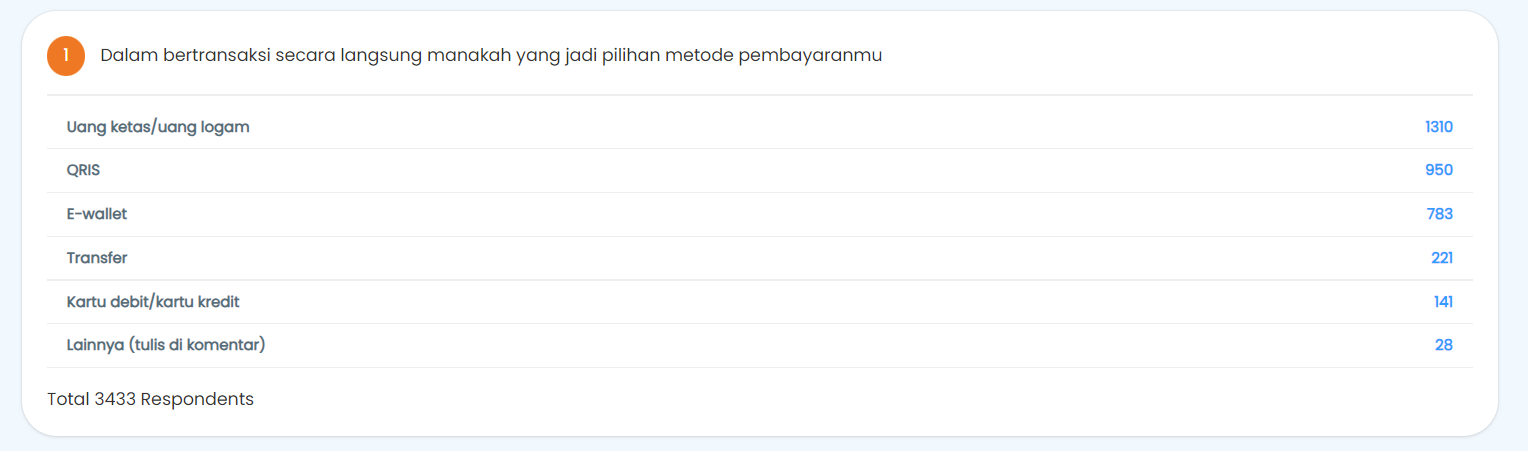Pick the Transfer option label
Image resolution: width=1528 pixels, height=451 pixels.
[97, 258]
